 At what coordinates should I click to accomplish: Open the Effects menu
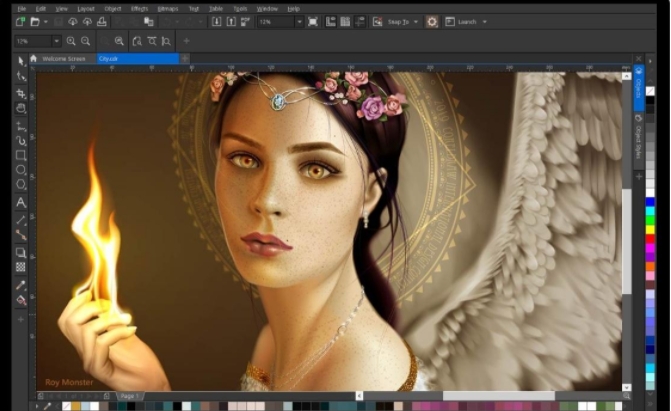pos(140,9)
